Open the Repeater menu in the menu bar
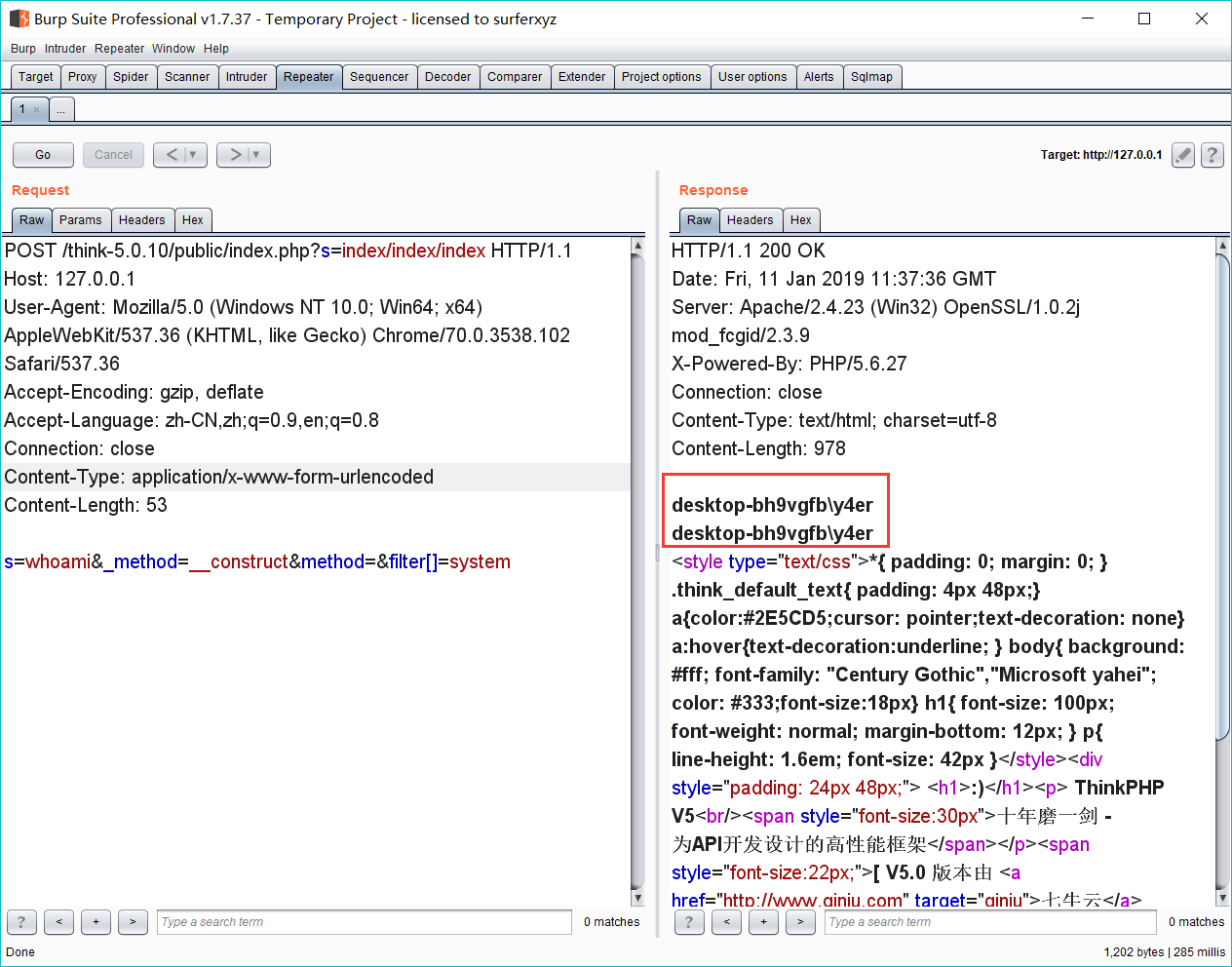This screenshot has height=967, width=1232. tap(120, 49)
